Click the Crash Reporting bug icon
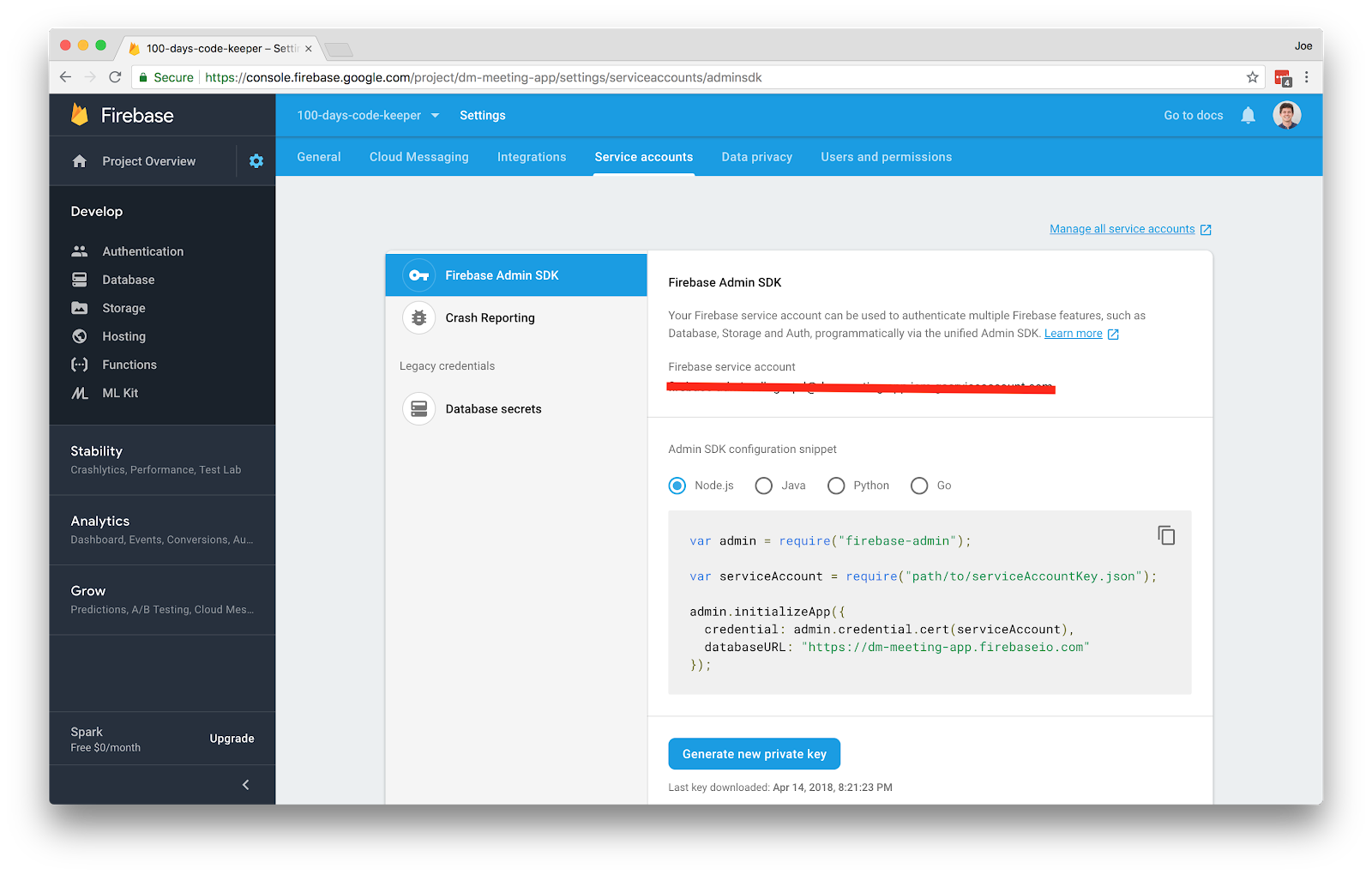 coord(419,317)
